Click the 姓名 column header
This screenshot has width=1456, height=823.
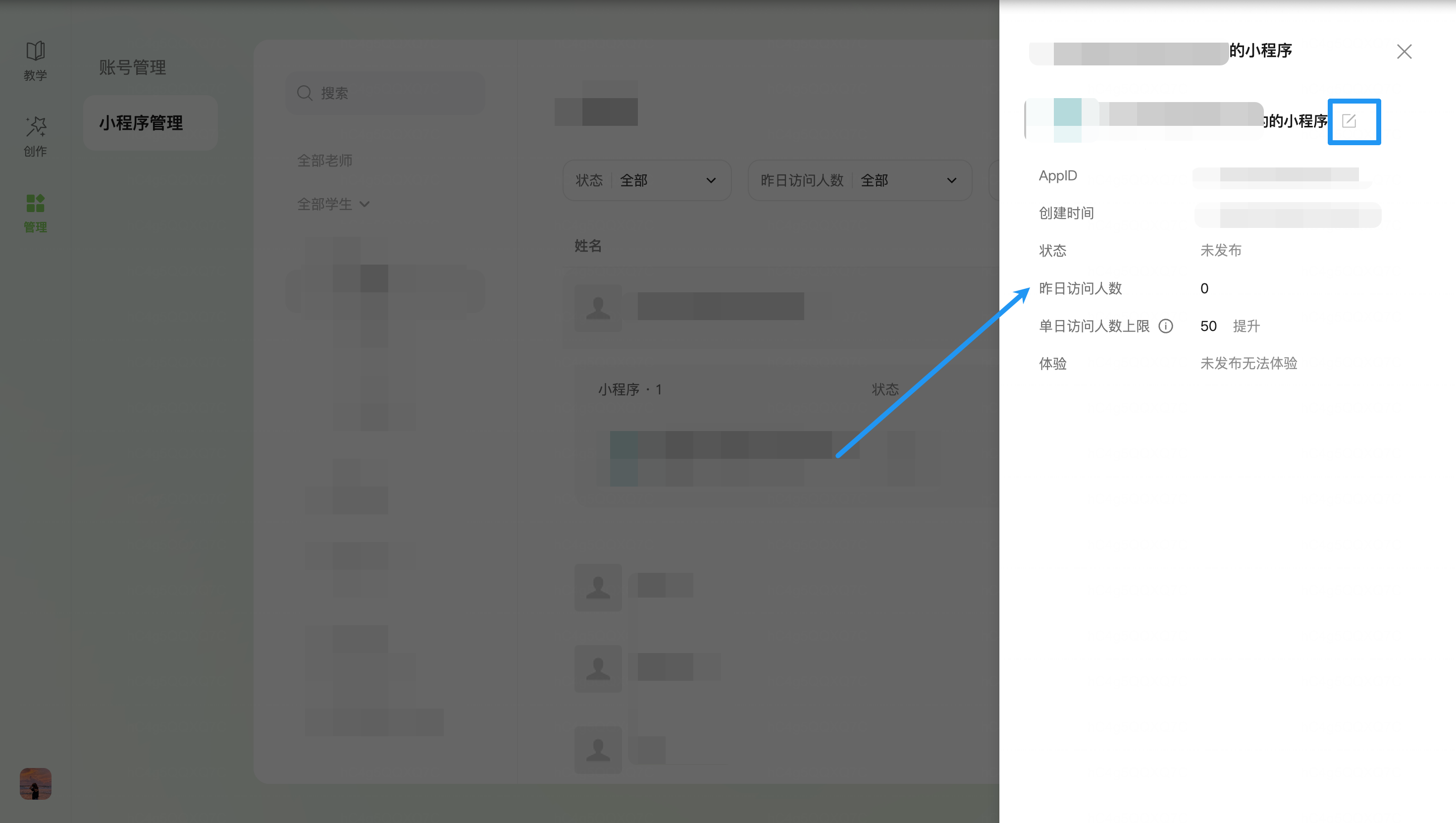tap(588, 246)
